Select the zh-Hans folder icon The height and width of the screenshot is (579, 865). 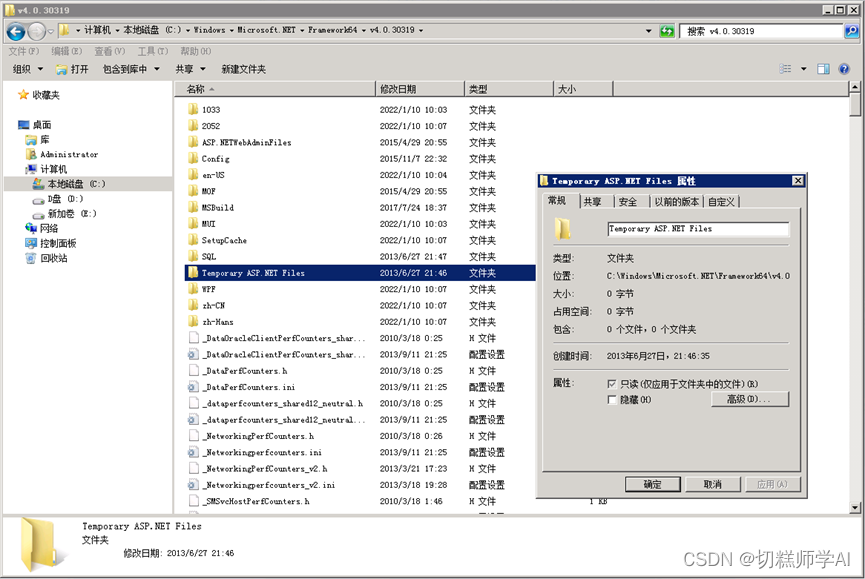pos(193,321)
